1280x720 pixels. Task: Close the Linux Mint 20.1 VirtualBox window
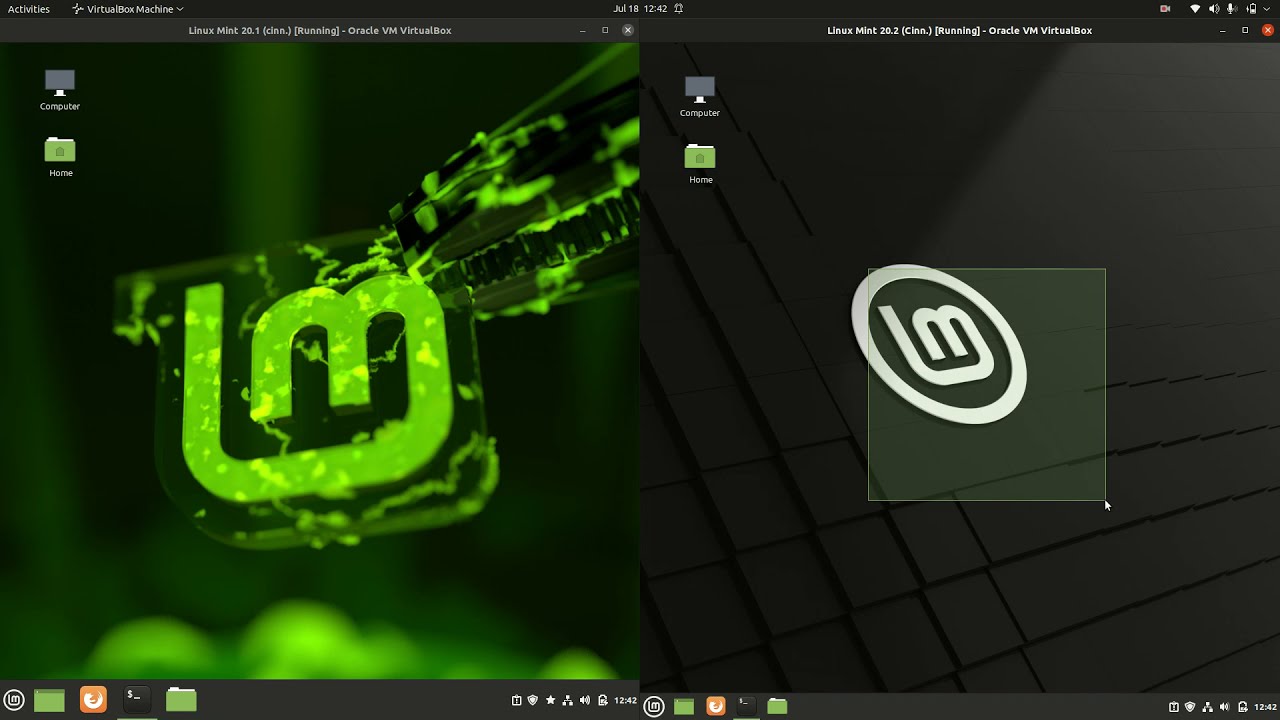[628, 30]
